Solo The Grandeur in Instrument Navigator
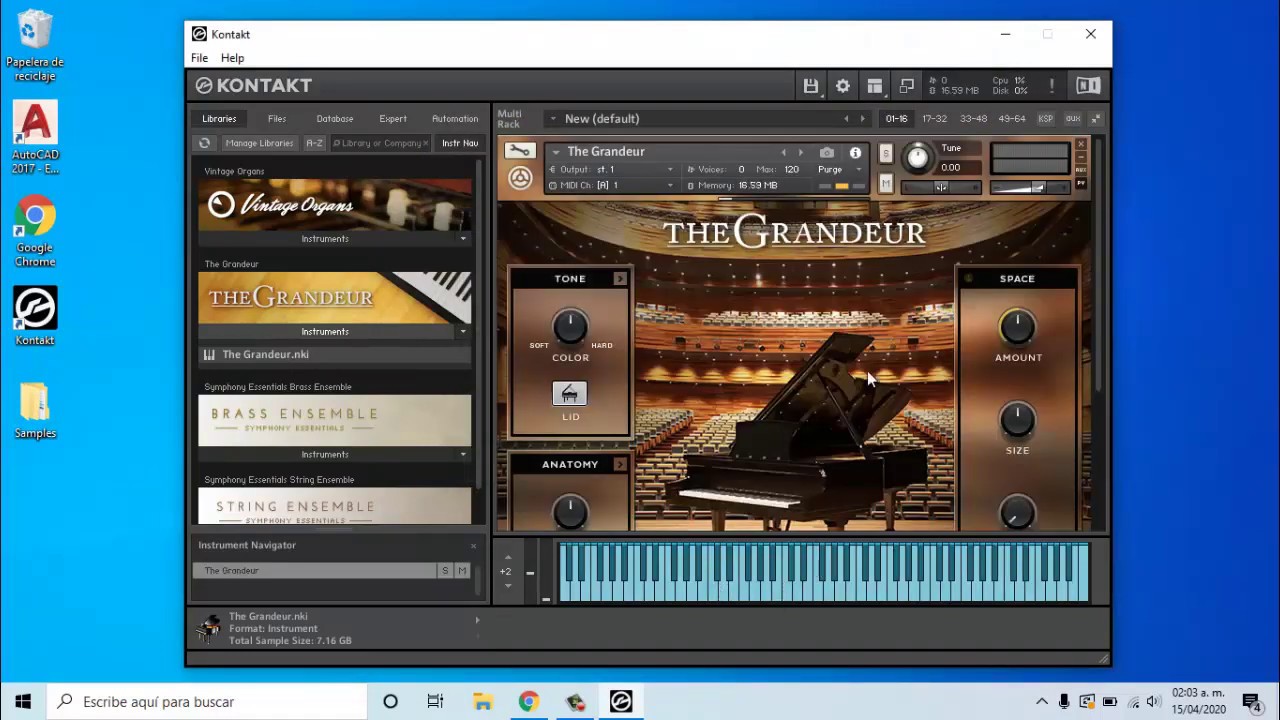 point(445,570)
